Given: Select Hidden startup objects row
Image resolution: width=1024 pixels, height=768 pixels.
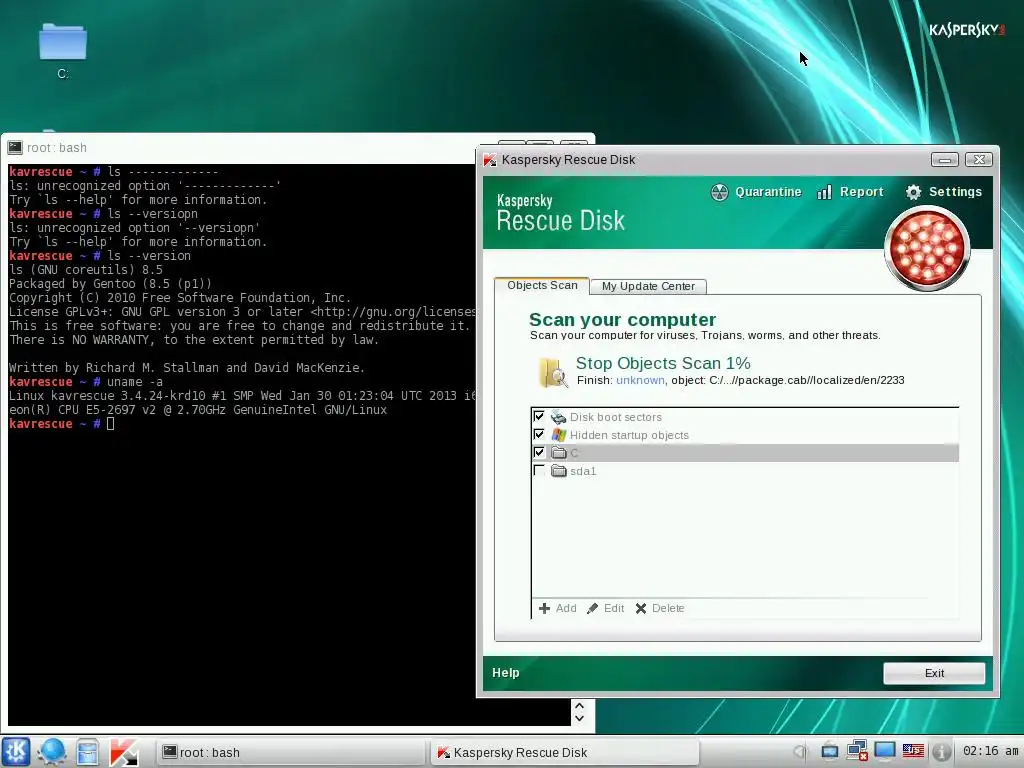Looking at the screenshot, I should pos(745,435).
